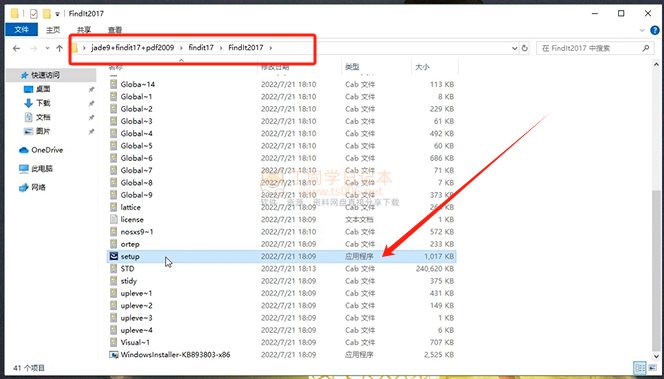
Task: Switch to the 共享 ribbon tab
Action: tap(84, 30)
